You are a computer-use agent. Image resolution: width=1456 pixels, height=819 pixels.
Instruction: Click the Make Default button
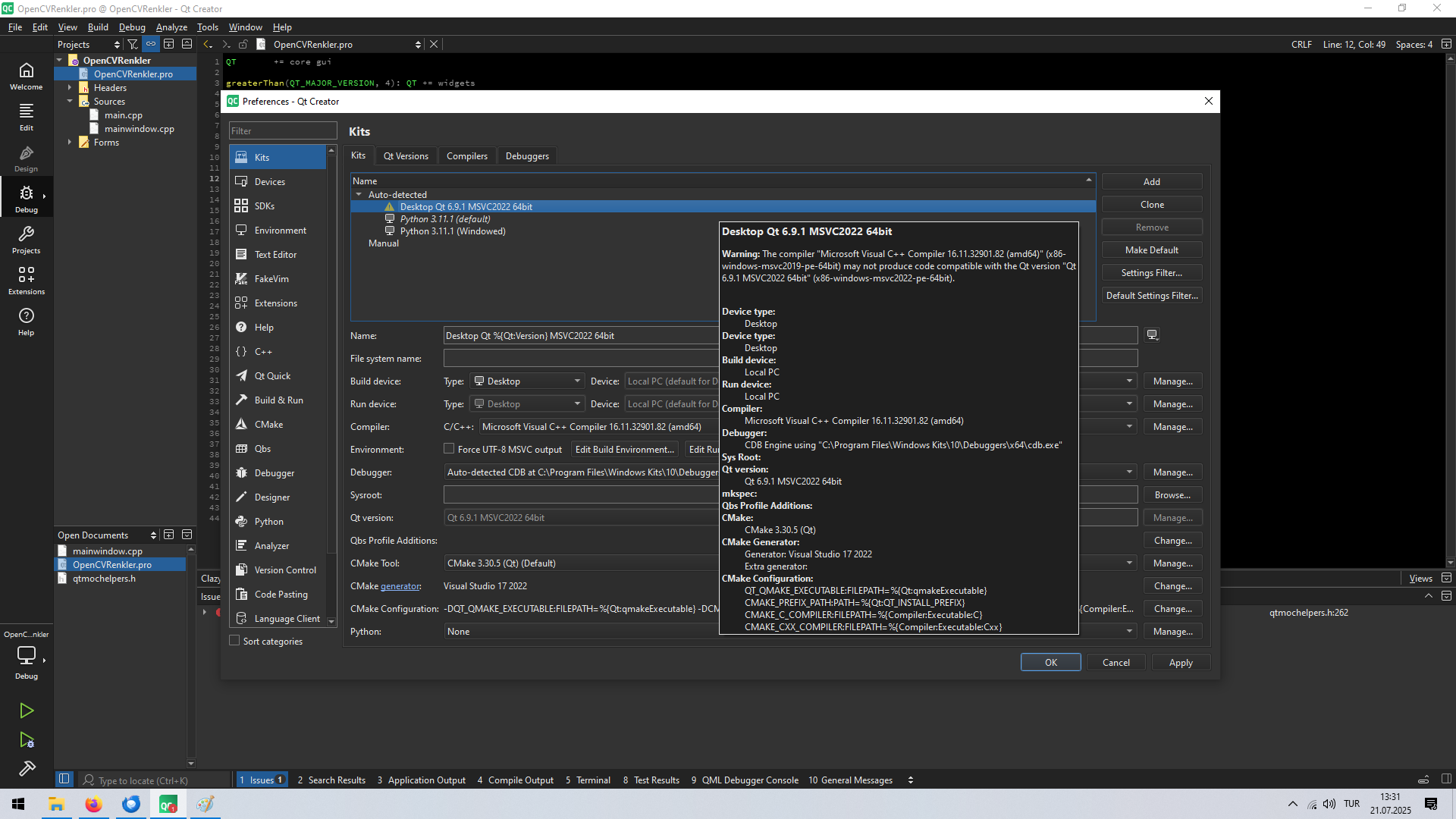tap(1152, 250)
